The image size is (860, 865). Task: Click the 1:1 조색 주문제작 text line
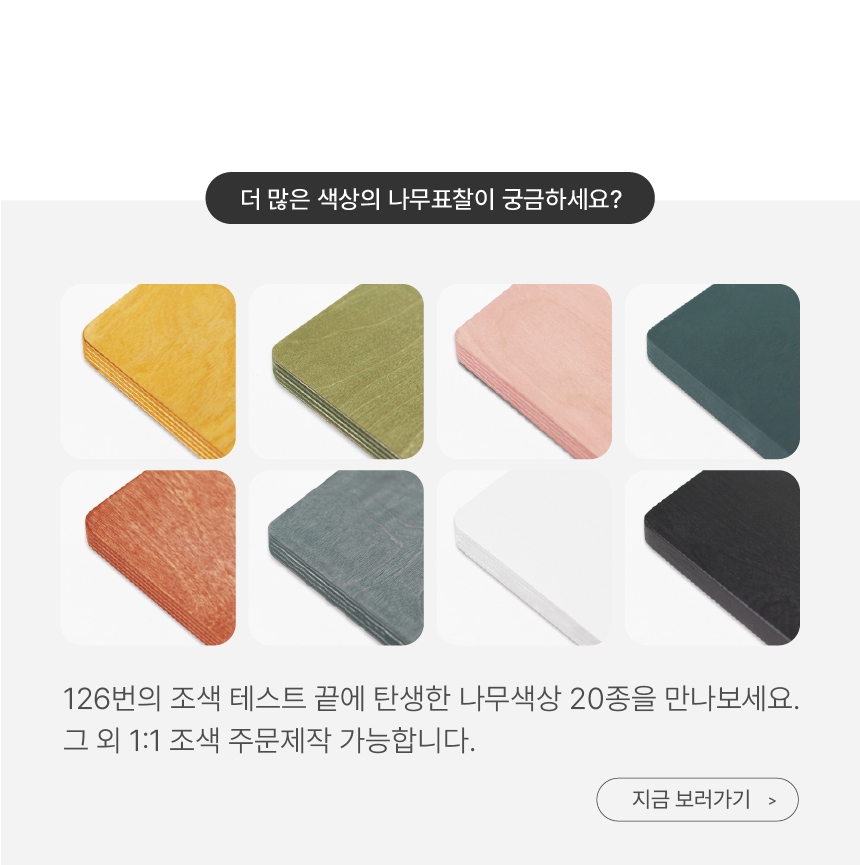pyautogui.click(x=269, y=740)
